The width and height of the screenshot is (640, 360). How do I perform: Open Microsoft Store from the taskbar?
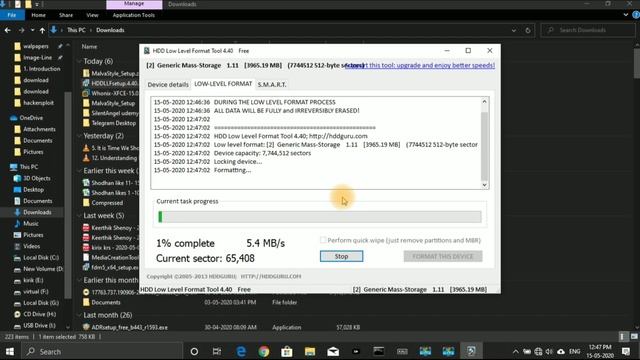pyautogui.click(x=287, y=351)
